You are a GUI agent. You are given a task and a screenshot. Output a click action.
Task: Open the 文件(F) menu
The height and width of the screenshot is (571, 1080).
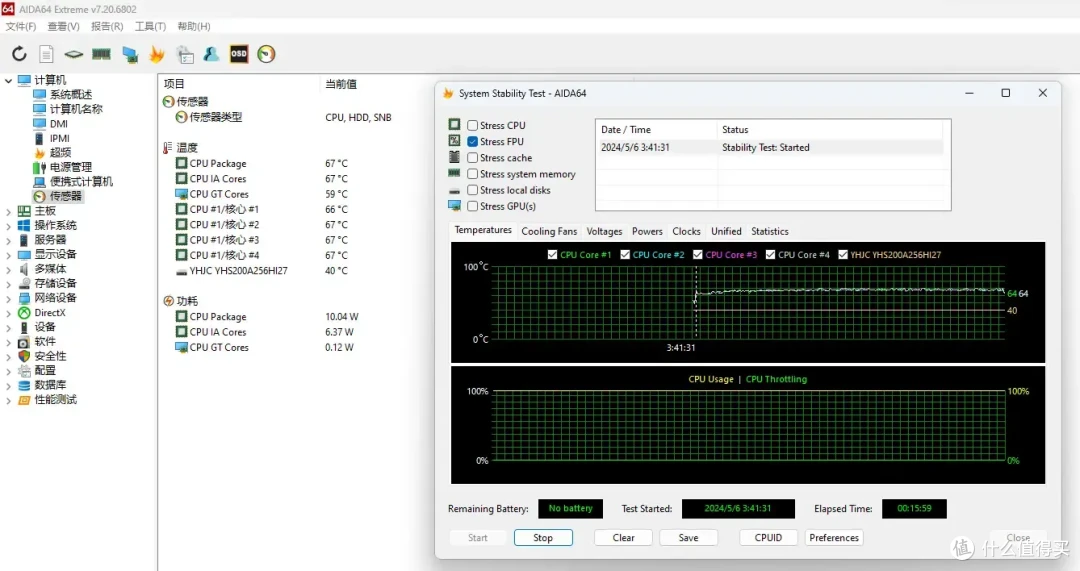pyautogui.click(x=21, y=26)
